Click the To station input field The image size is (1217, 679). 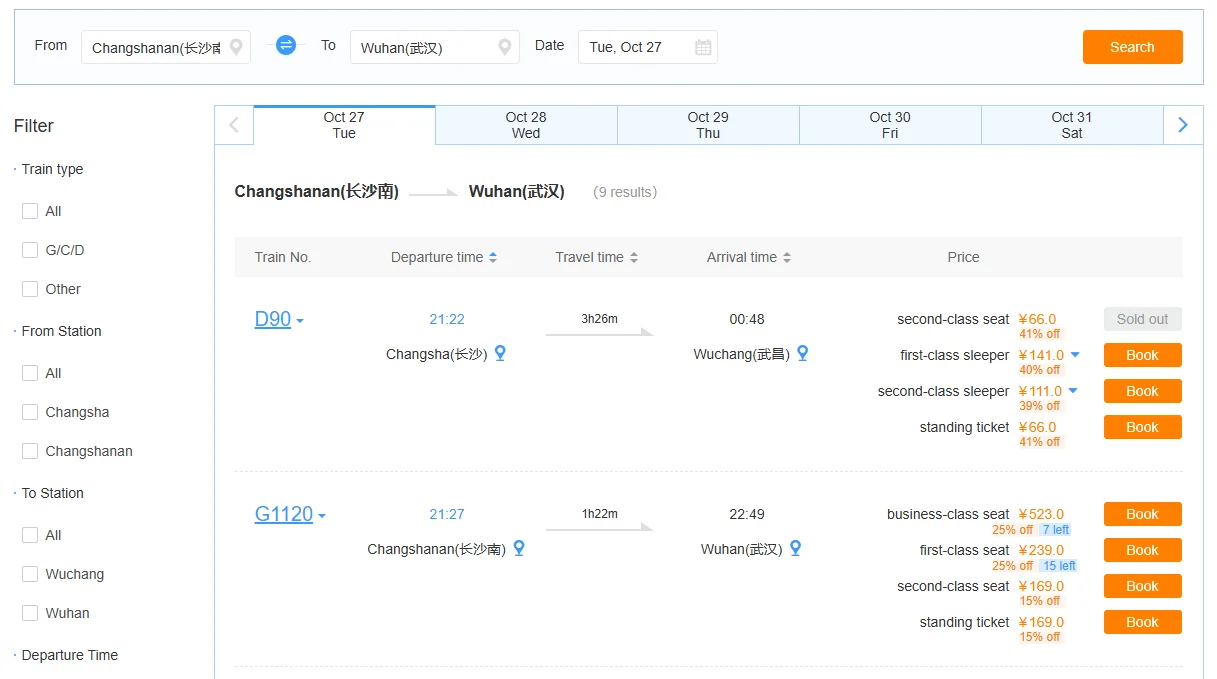(x=435, y=47)
